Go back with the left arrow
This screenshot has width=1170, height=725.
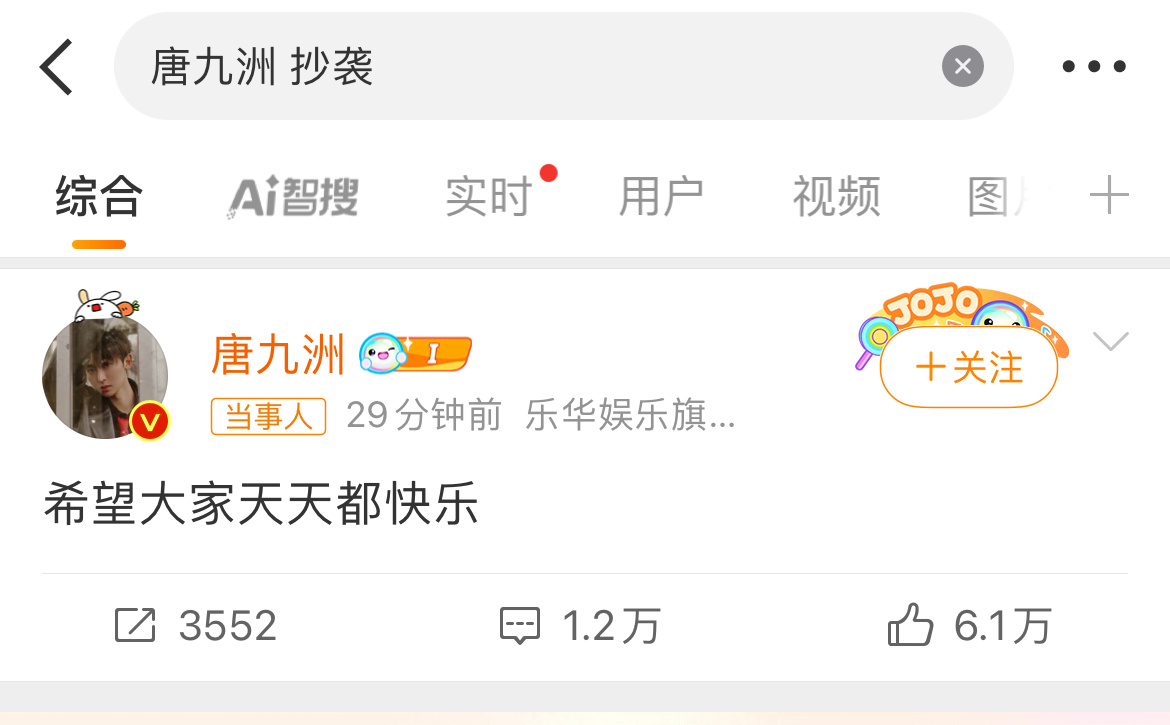pos(57,67)
